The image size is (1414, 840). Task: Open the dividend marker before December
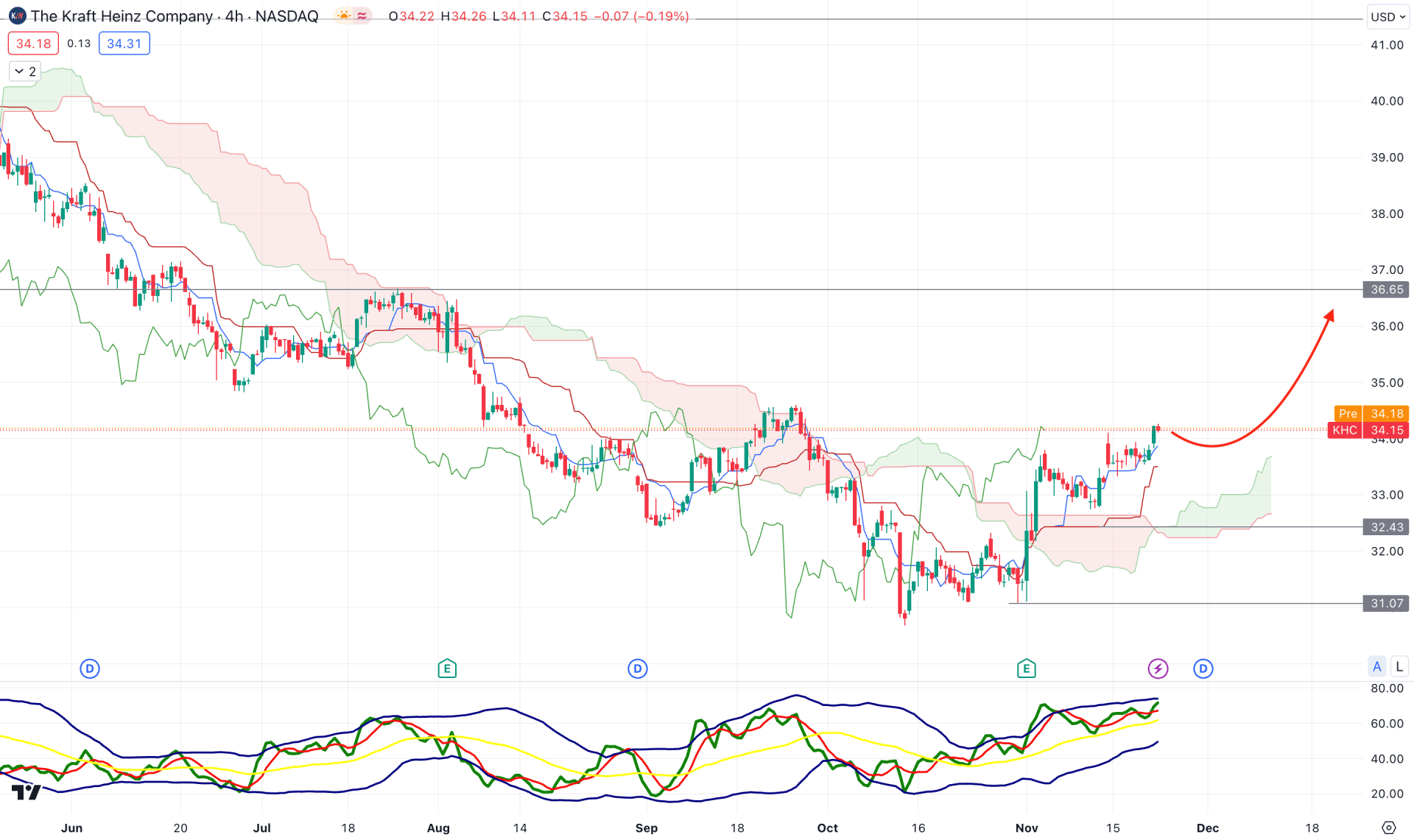[x=1203, y=668]
